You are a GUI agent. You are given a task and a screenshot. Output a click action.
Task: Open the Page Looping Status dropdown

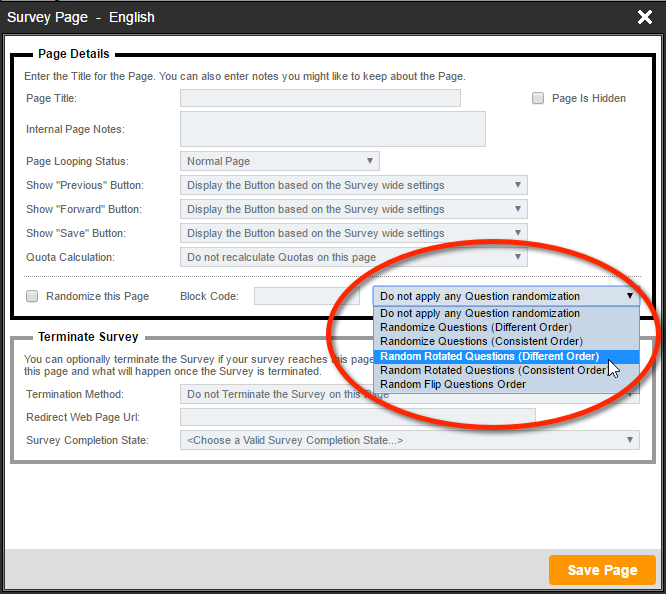[279, 161]
